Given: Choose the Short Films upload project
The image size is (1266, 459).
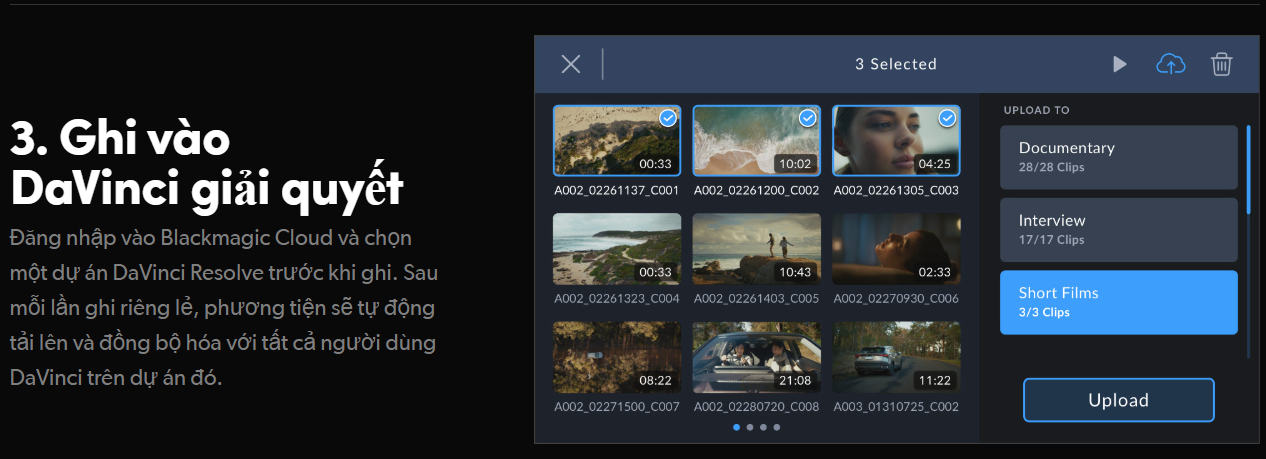Looking at the screenshot, I should tap(1119, 302).
